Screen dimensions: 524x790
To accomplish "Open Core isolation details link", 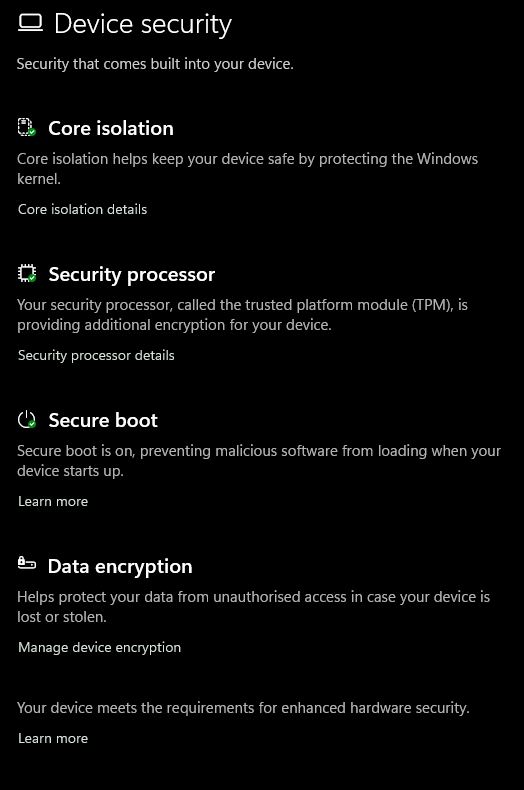I will click(83, 210).
